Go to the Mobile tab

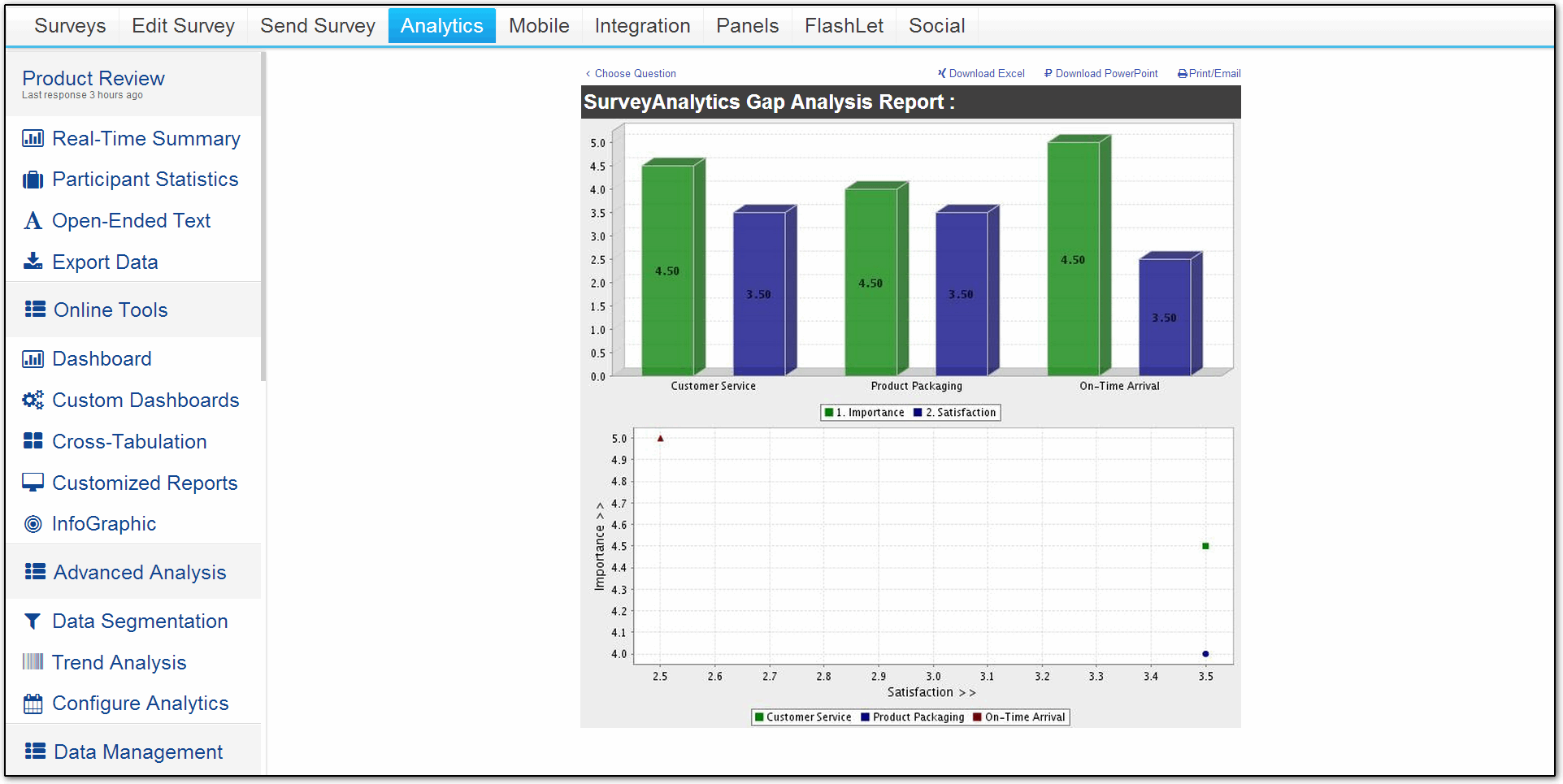(539, 26)
